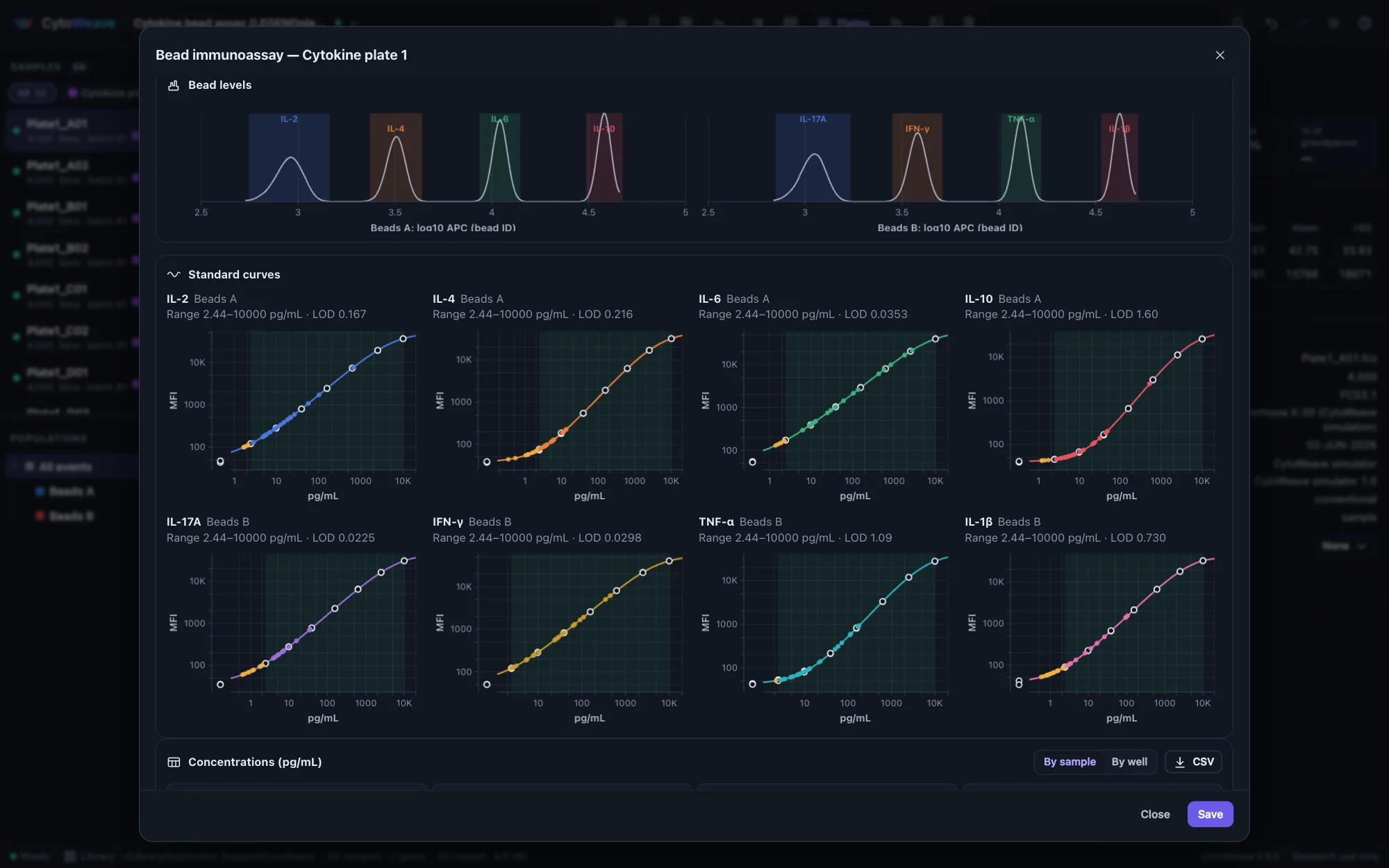Select the IL-4 bead gate region
This screenshot has width=1389, height=868.
(395, 158)
